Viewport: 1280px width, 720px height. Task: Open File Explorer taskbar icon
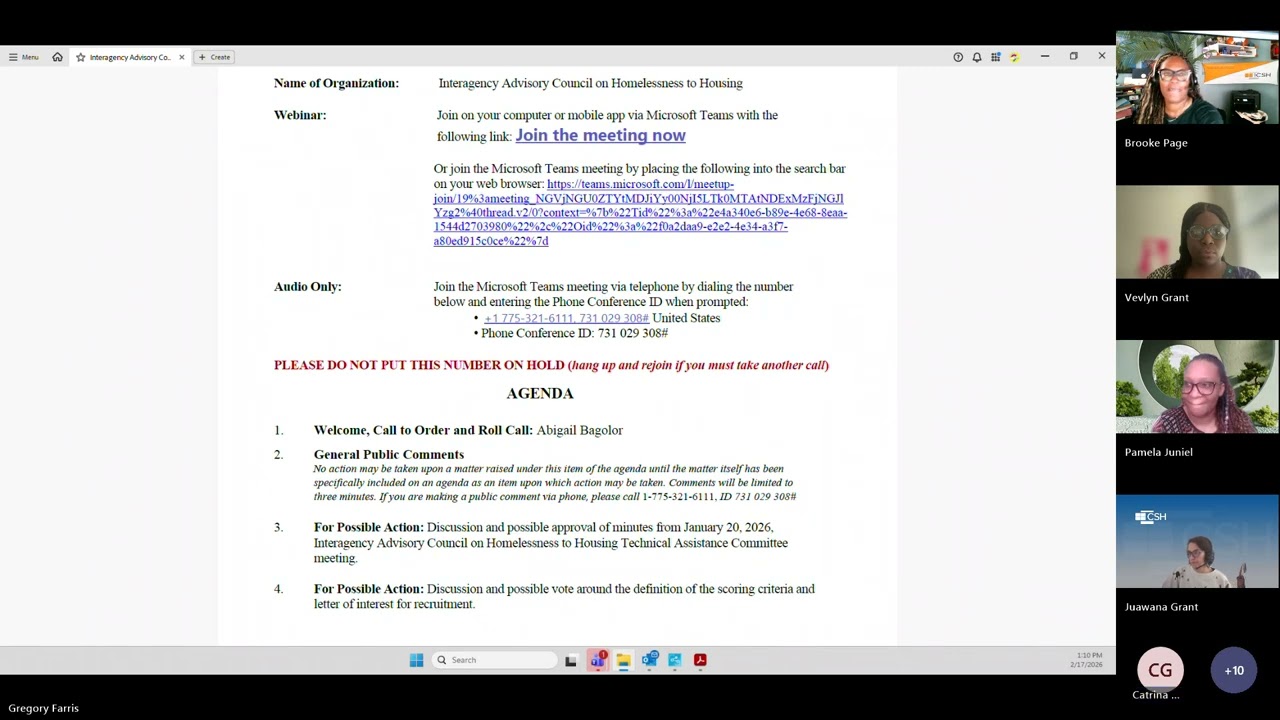click(623, 660)
